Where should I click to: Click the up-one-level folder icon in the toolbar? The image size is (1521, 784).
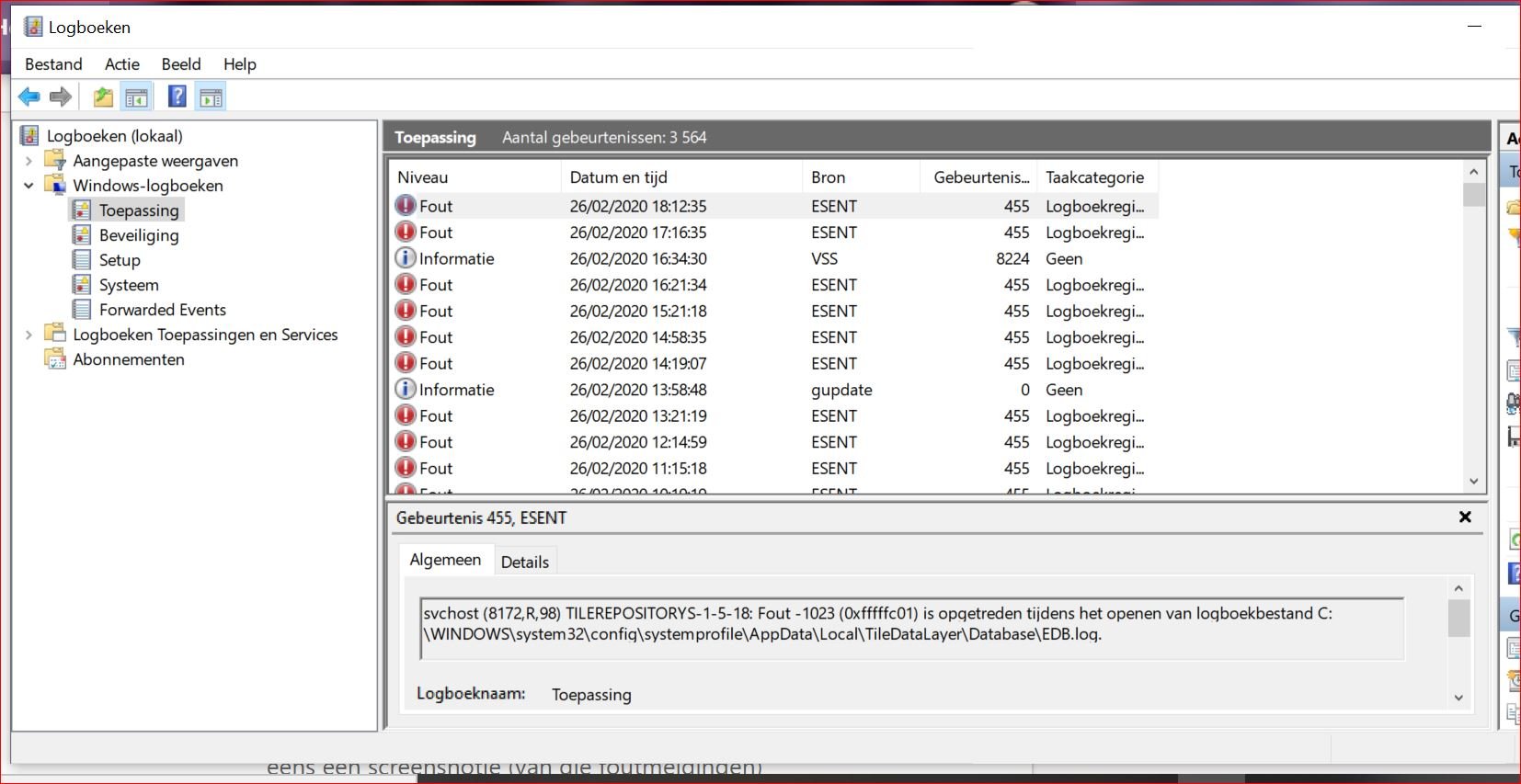pyautogui.click(x=103, y=97)
